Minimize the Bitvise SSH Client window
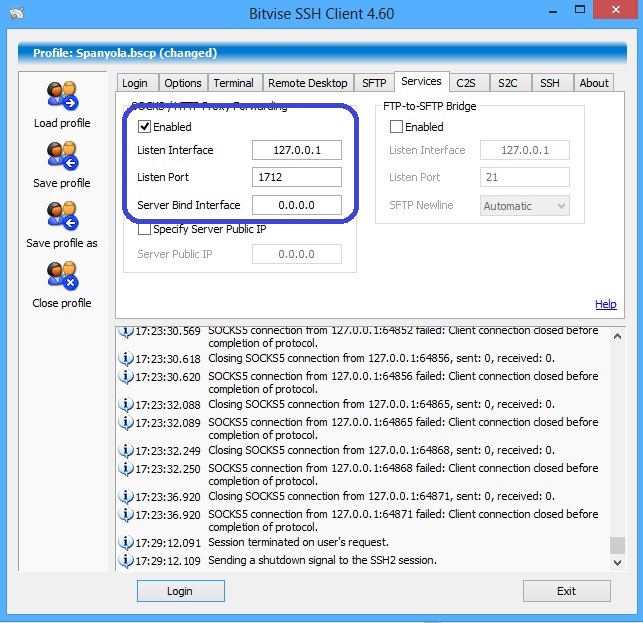 553,11
